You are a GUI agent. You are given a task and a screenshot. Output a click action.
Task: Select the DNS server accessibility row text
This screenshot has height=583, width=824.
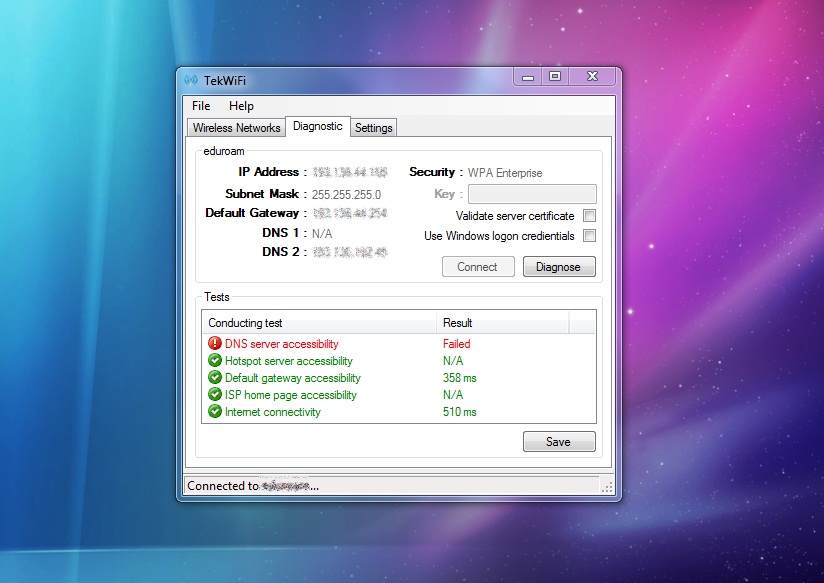click(x=282, y=344)
